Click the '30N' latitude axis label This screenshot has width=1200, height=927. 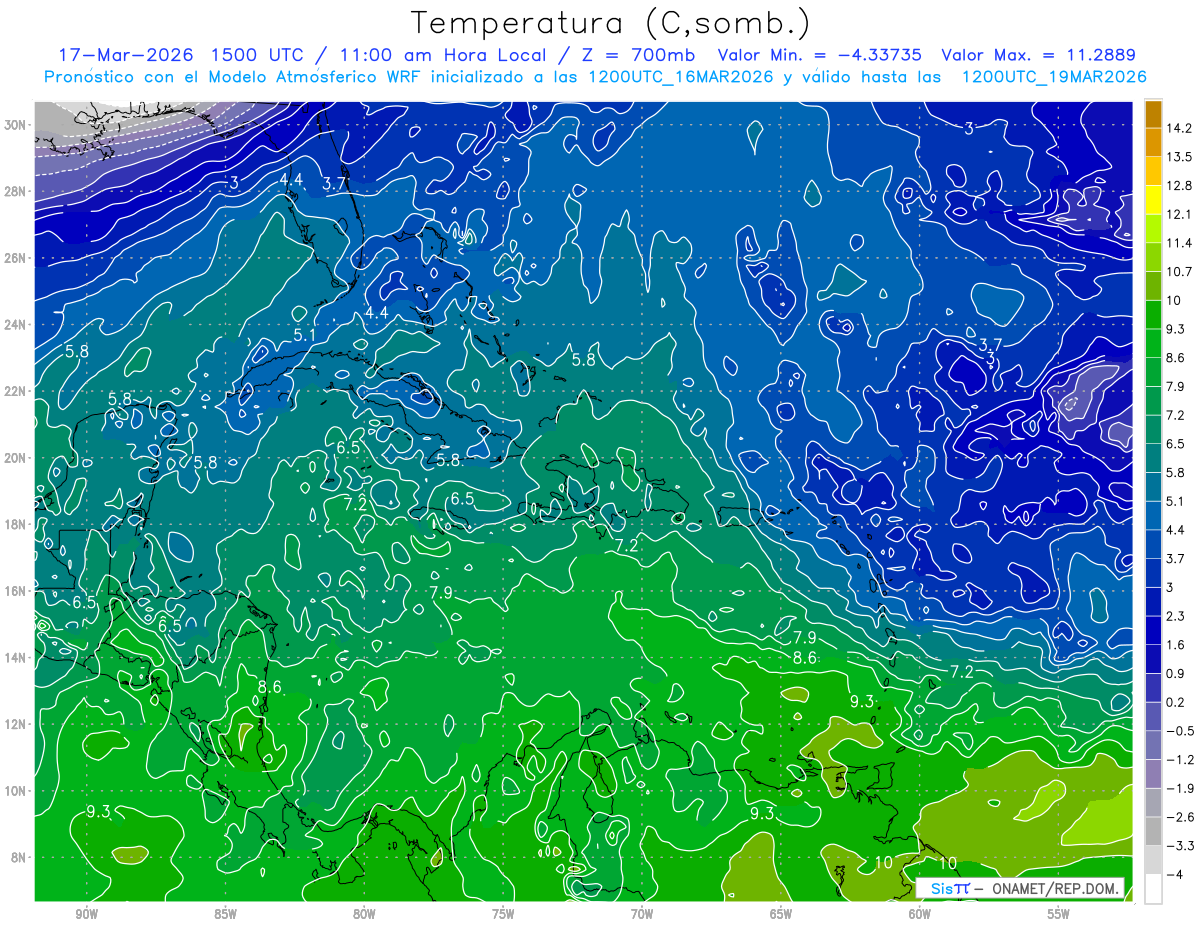[x=15, y=125]
